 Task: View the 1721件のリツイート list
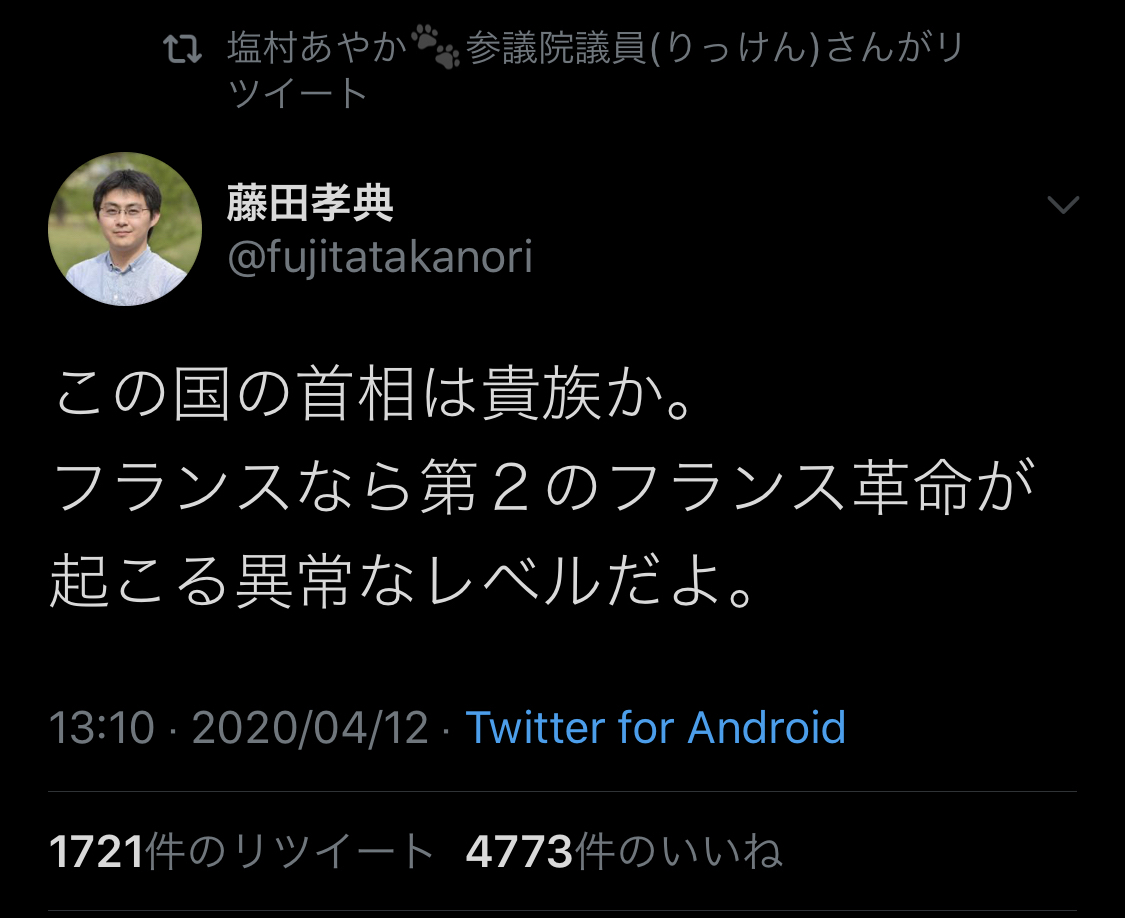click(241, 851)
